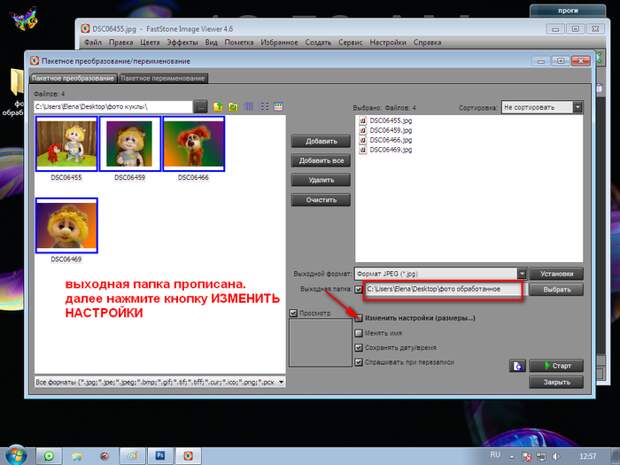Click the DSC06469.jpg file icon in selected list

pyautogui.click(x=363, y=150)
